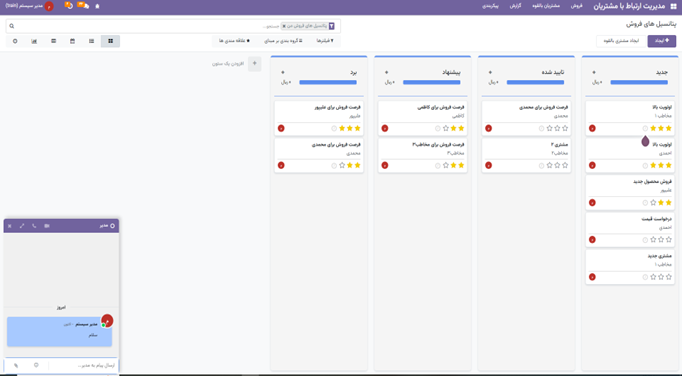Toggle activity circle on 'مشتری جدید' card
Screen dimensions: 682x376
coord(645,277)
